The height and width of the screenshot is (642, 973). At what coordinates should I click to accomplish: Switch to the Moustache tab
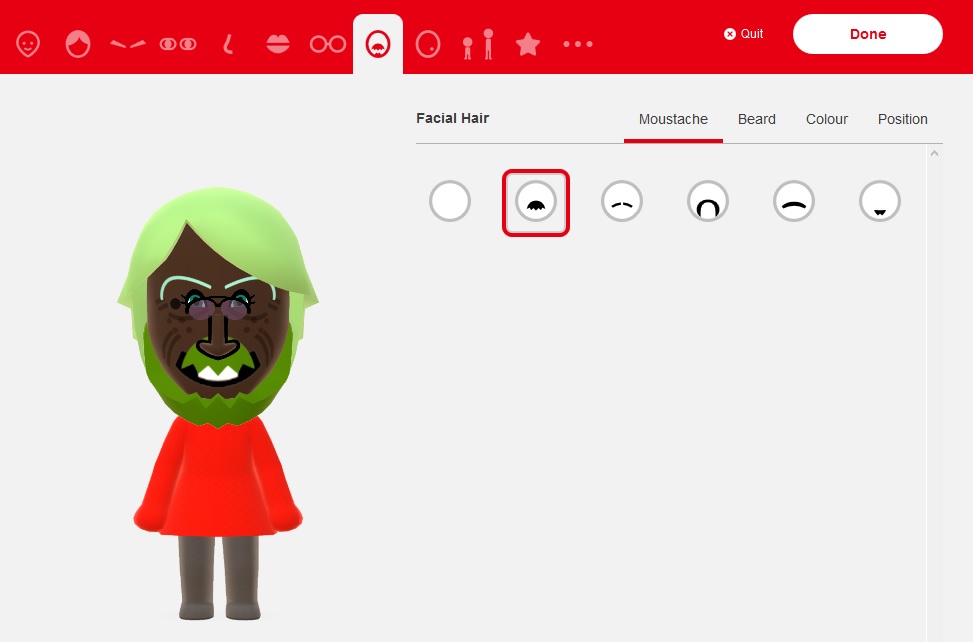[x=673, y=119]
